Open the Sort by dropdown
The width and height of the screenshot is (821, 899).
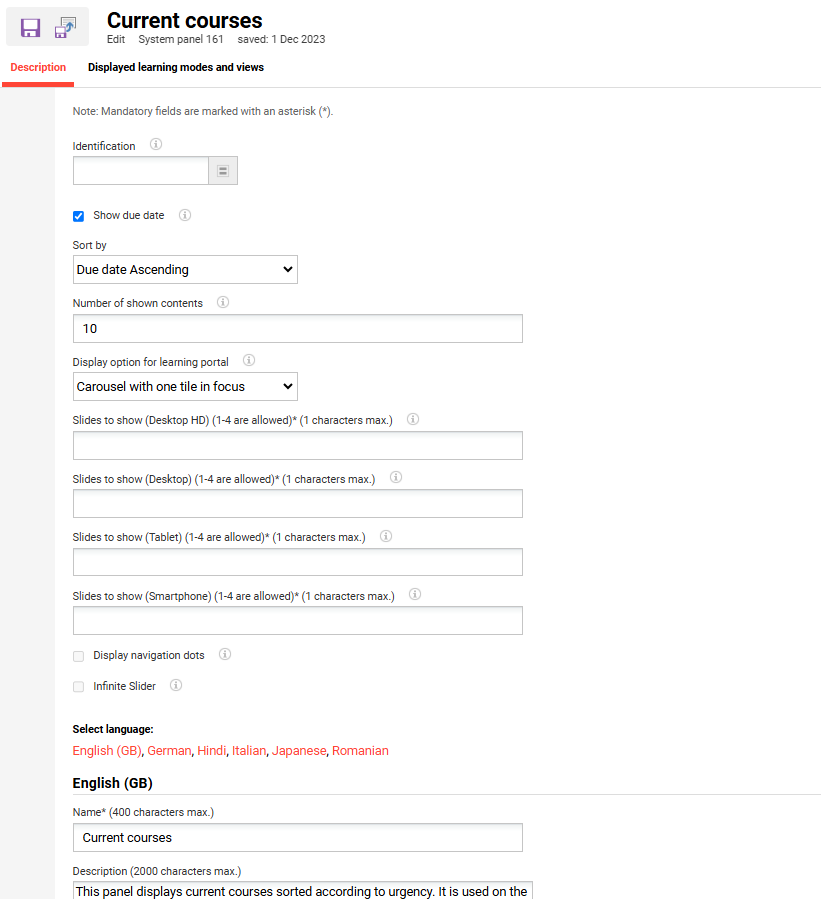(185, 269)
